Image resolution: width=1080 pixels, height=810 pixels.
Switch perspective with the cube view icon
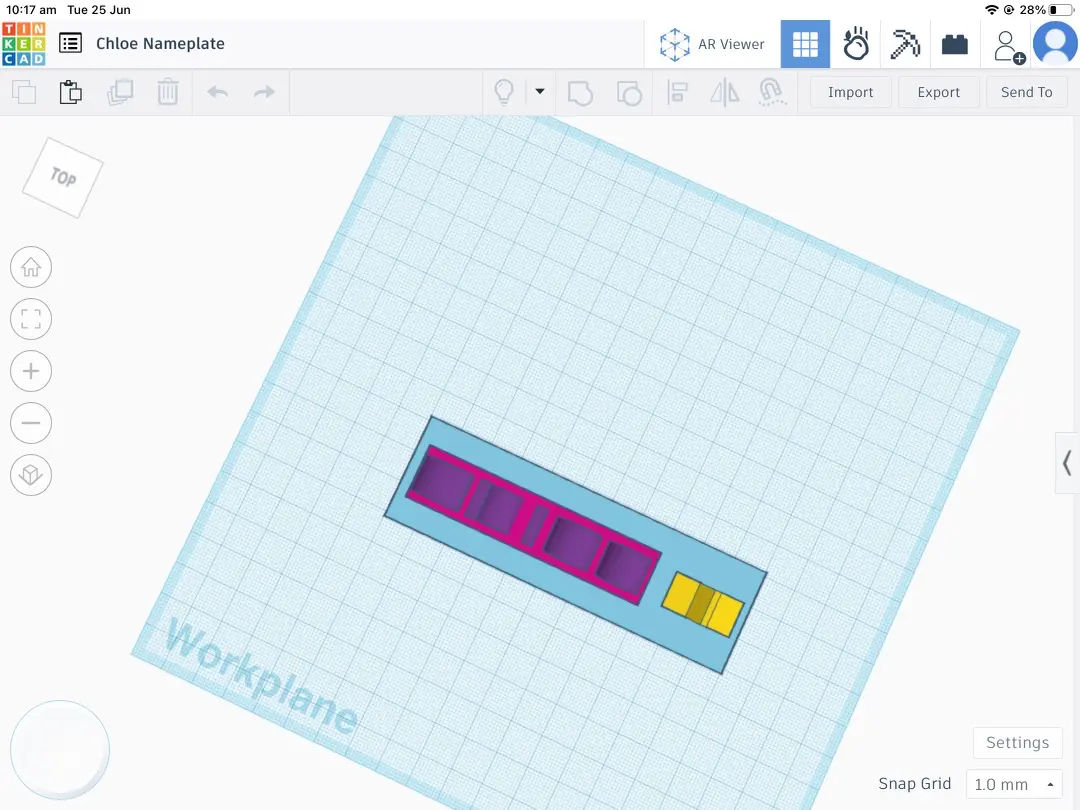click(x=31, y=475)
